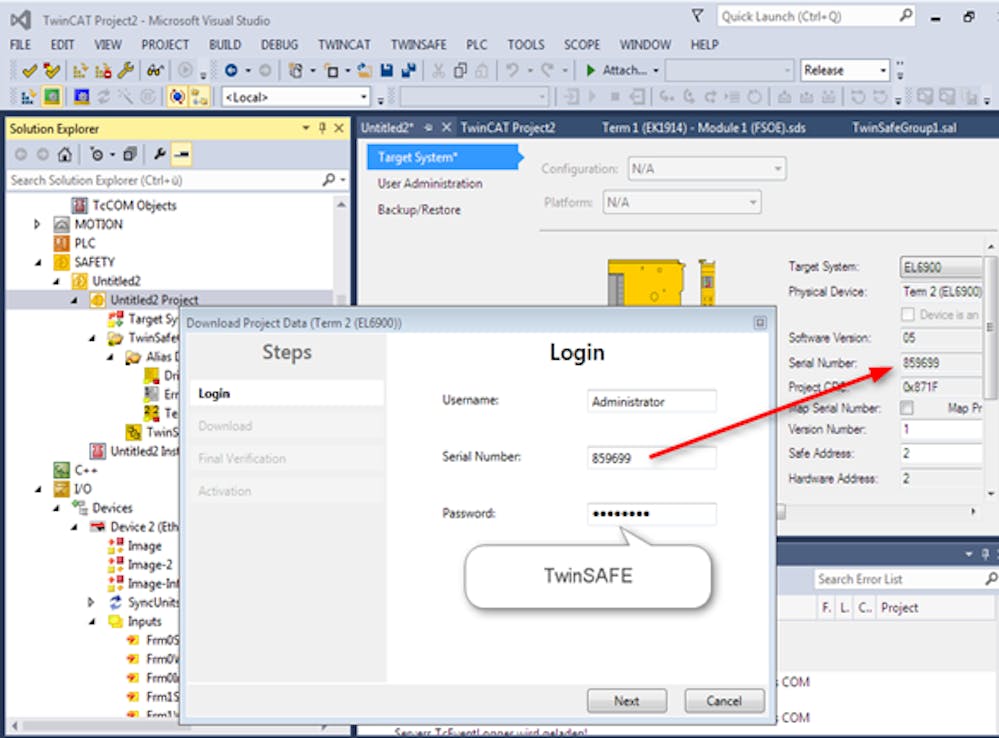Open the PLC menu
Image resolution: width=999 pixels, height=738 pixels.
tap(477, 45)
